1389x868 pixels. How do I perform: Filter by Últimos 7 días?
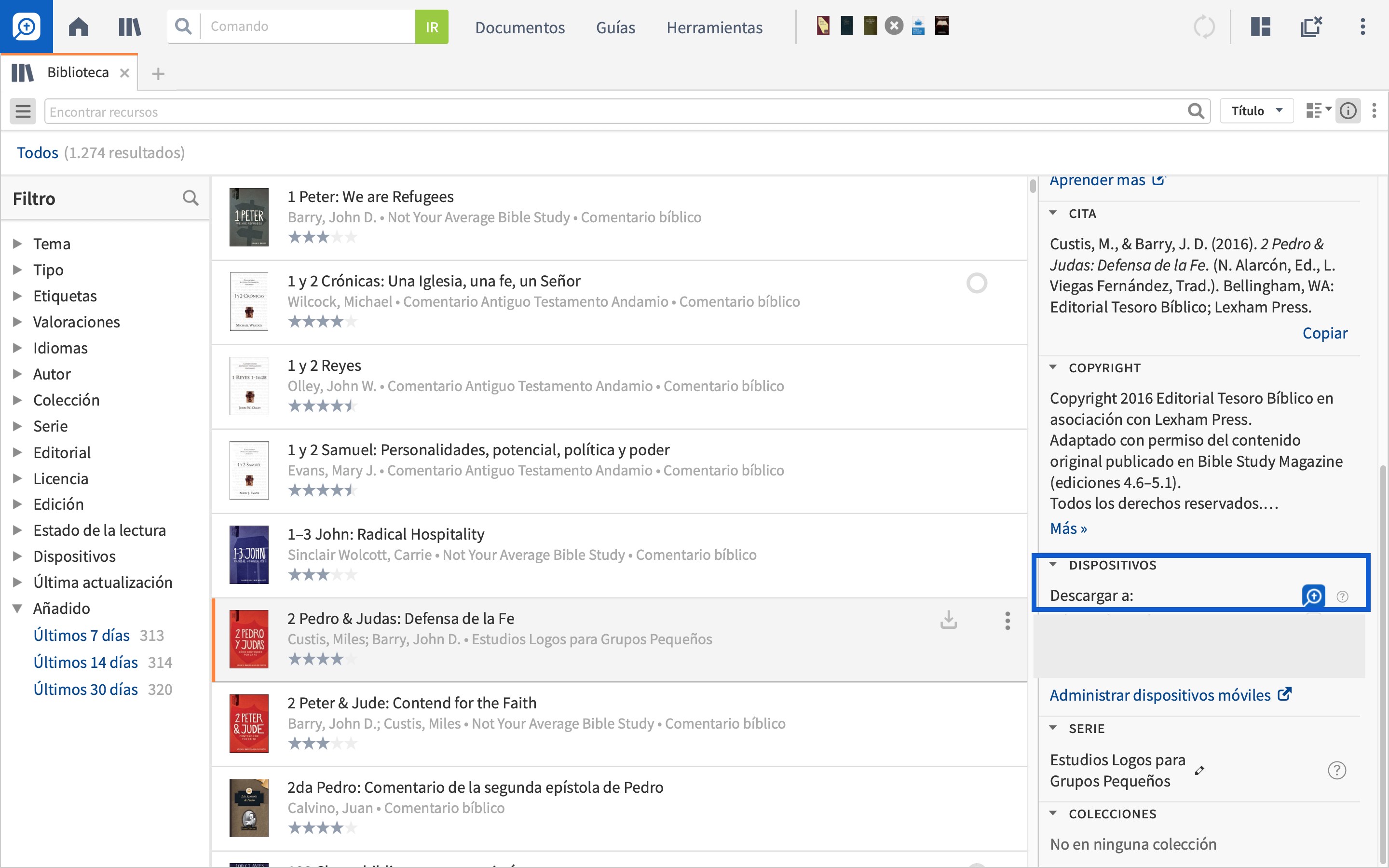(x=82, y=636)
